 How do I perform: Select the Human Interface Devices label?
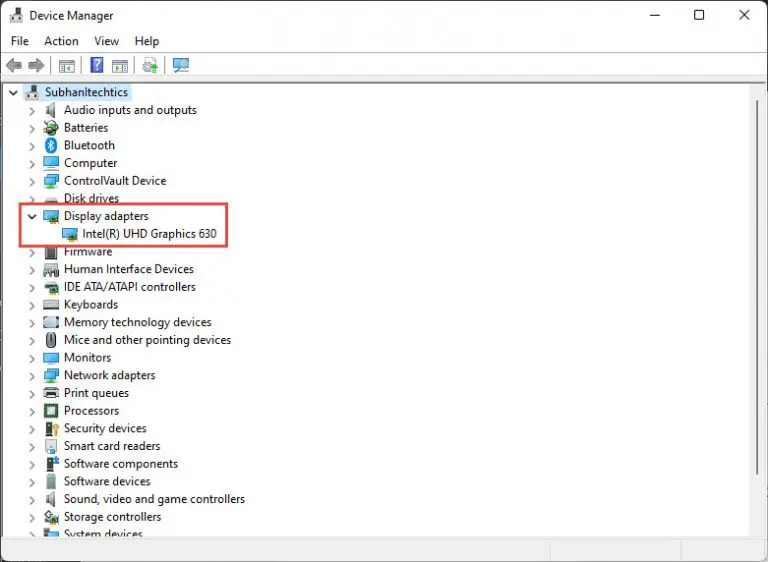[129, 269]
